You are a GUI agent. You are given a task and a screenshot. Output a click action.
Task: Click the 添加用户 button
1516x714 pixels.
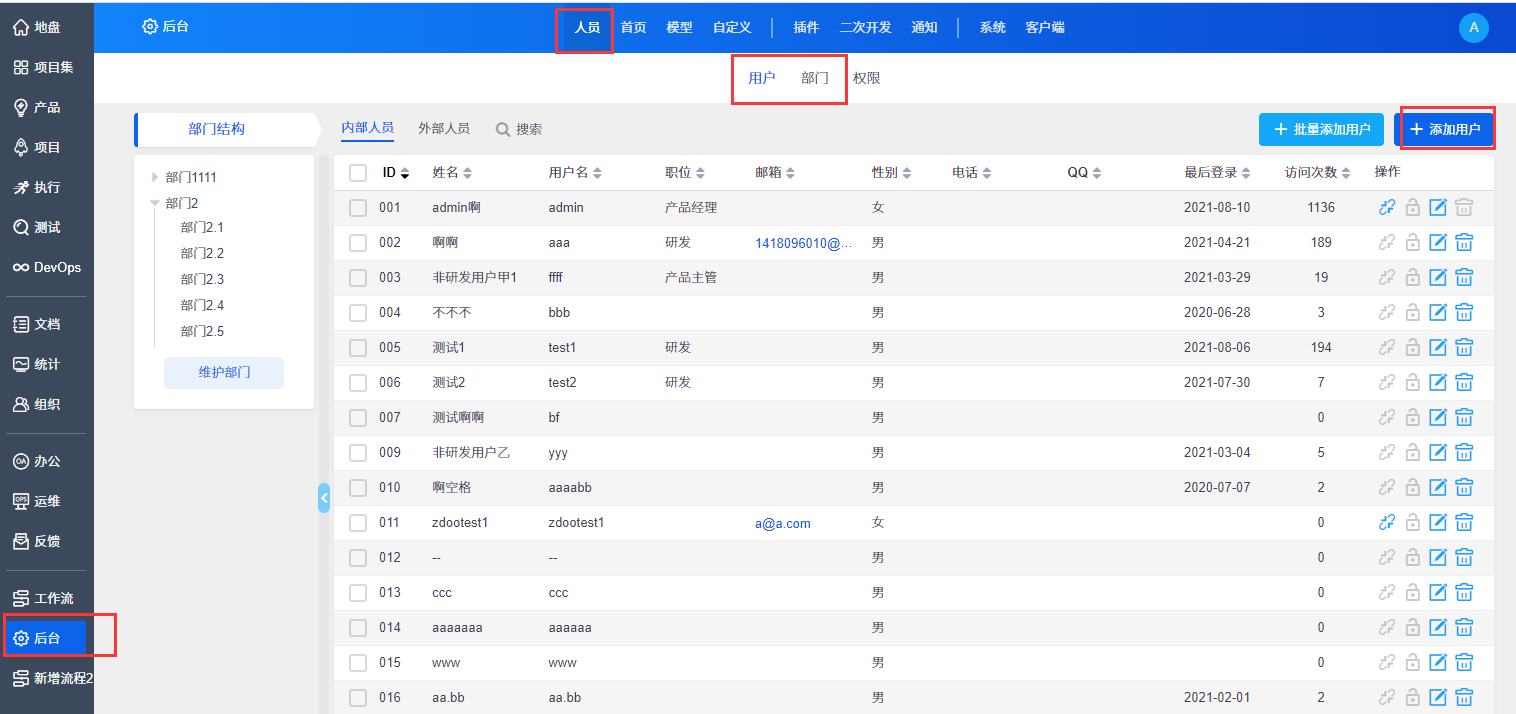[x=1444, y=129]
